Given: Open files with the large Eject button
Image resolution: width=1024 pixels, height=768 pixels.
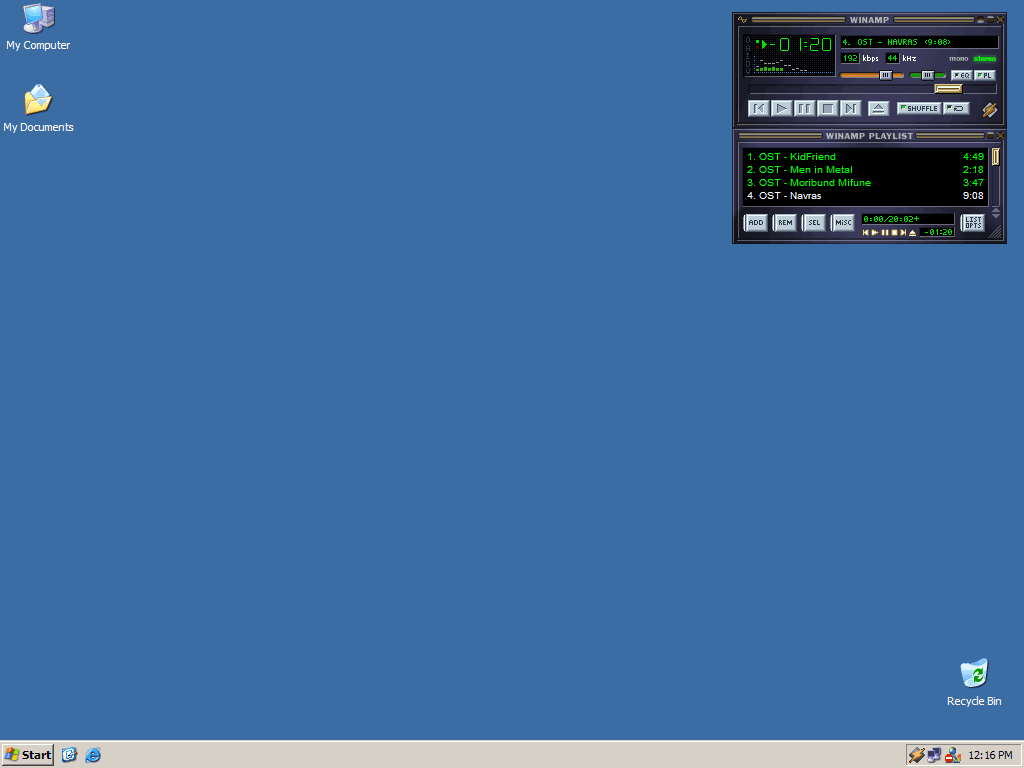Looking at the screenshot, I should coord(879,108).
